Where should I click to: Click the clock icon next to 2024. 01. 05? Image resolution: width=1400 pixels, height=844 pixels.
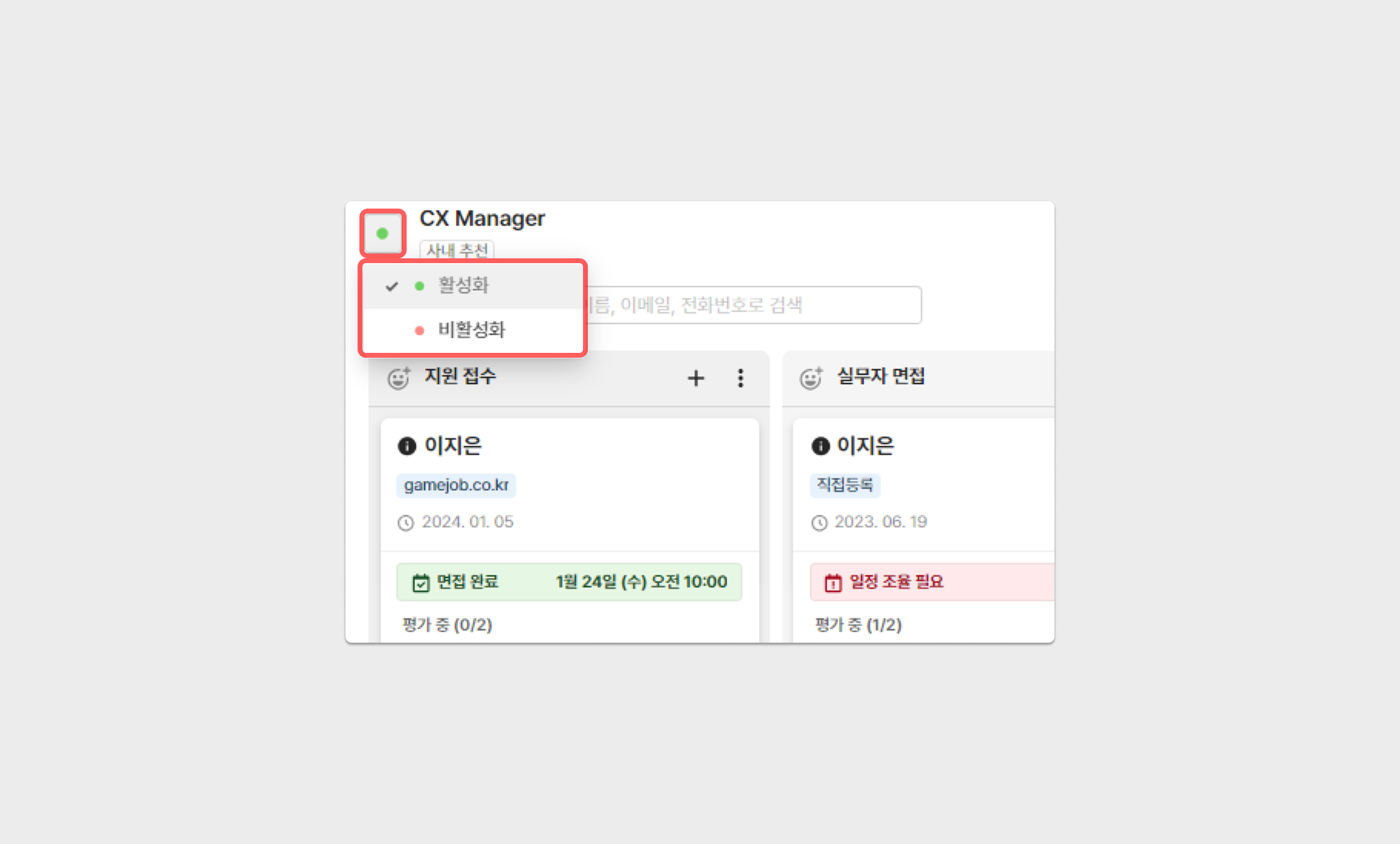point(405,523)
